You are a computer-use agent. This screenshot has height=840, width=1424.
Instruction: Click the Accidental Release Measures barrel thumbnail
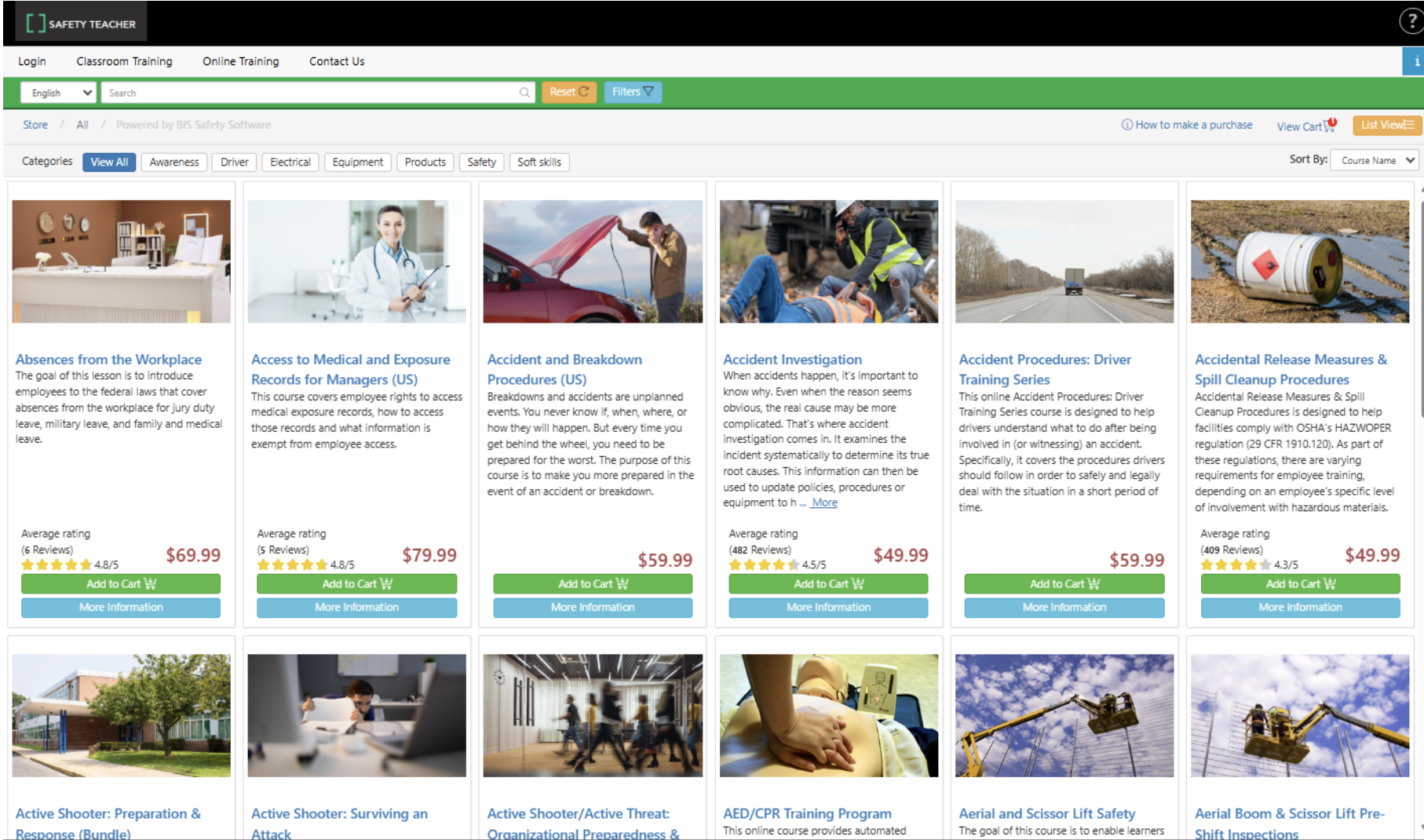[x=1299, y=261]
